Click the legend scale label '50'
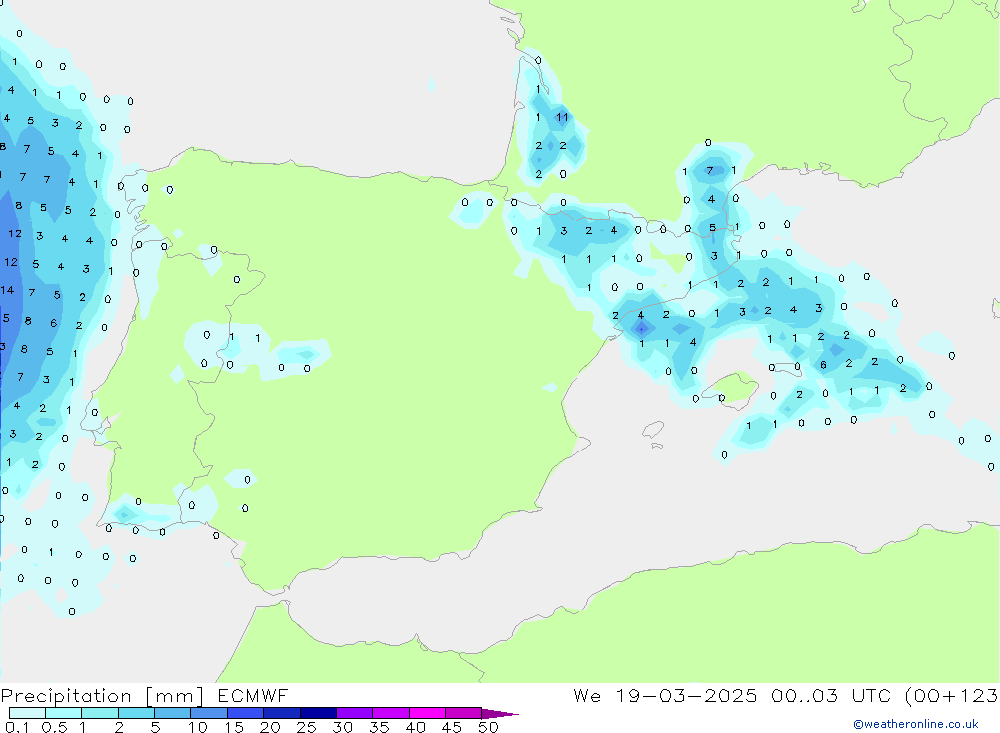This screenshot has width=1000, height=733. tap(488, 727)
